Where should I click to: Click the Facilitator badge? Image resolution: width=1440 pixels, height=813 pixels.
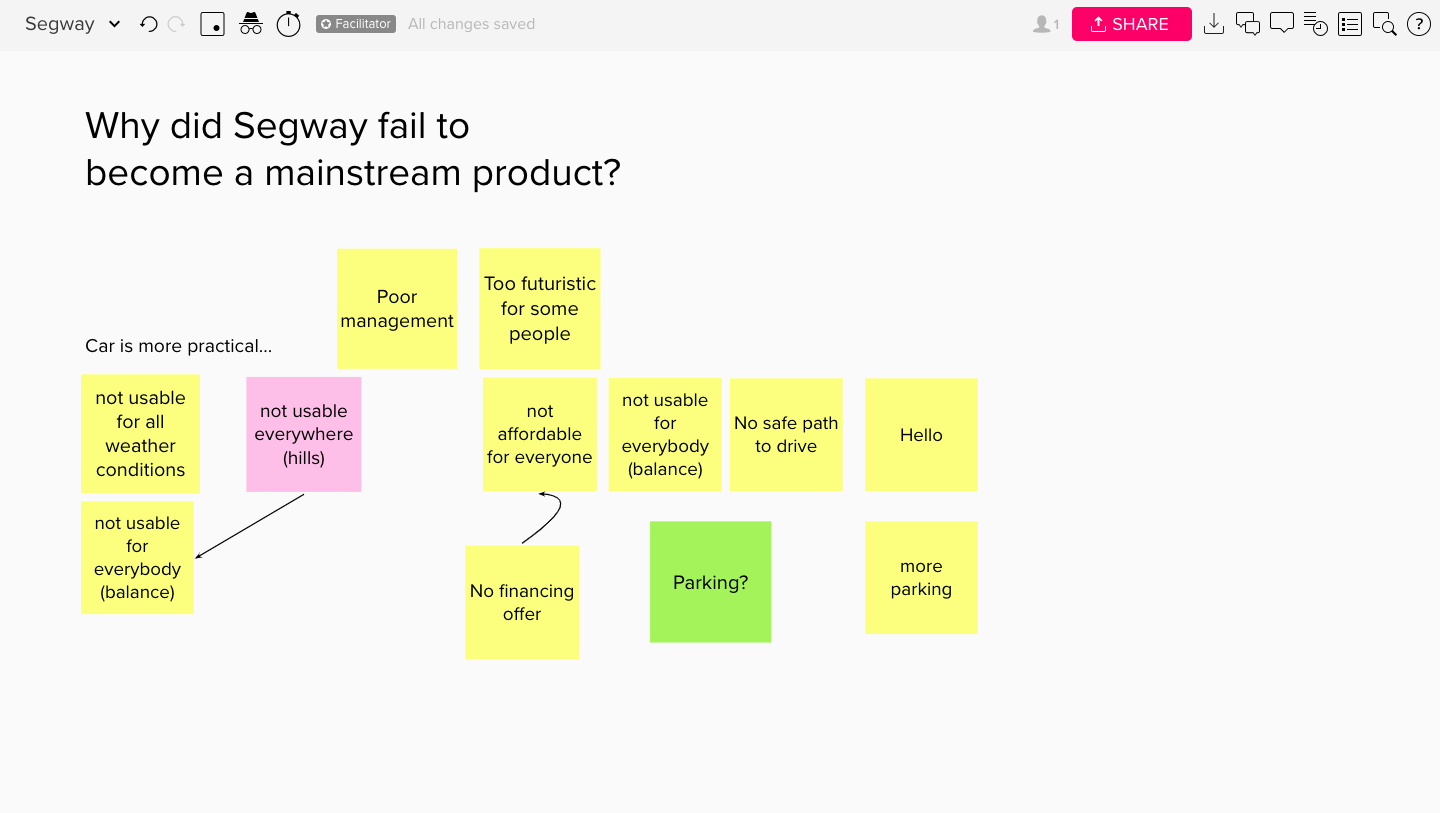356,24
